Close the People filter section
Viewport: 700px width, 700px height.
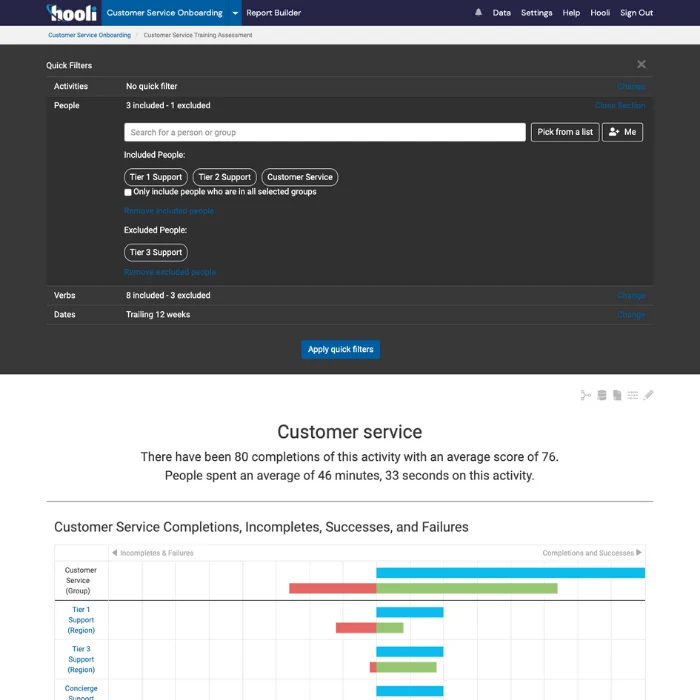point(620,105)
